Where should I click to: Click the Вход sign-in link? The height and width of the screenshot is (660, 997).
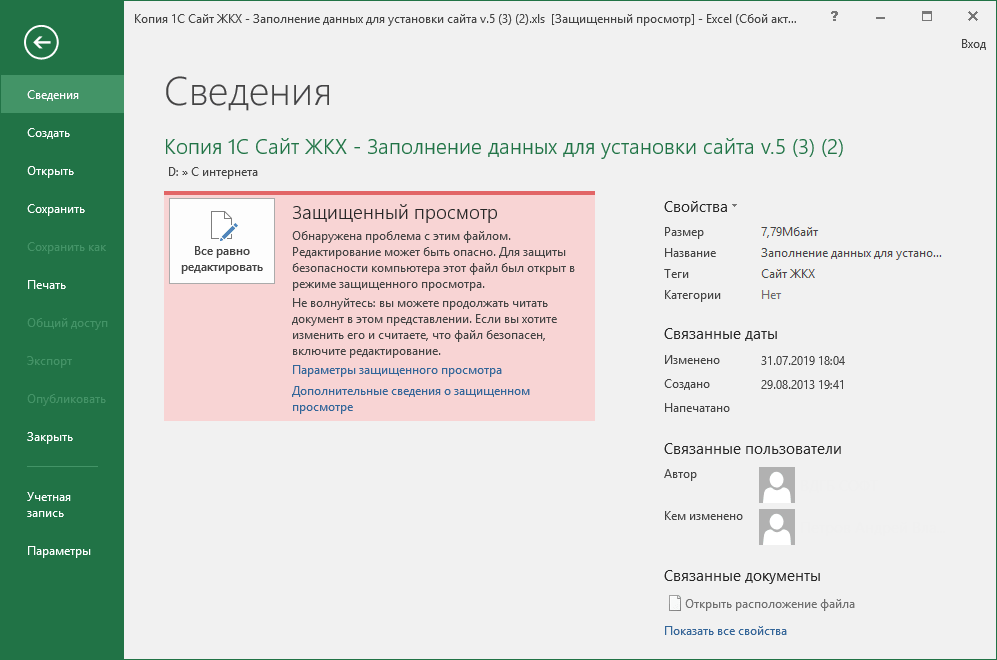coord(972,44)
